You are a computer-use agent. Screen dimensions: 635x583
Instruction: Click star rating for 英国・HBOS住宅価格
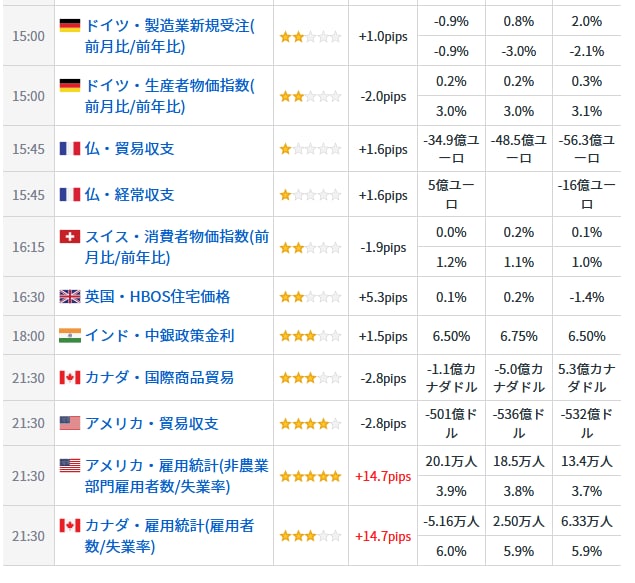click(x=310, y=298)
